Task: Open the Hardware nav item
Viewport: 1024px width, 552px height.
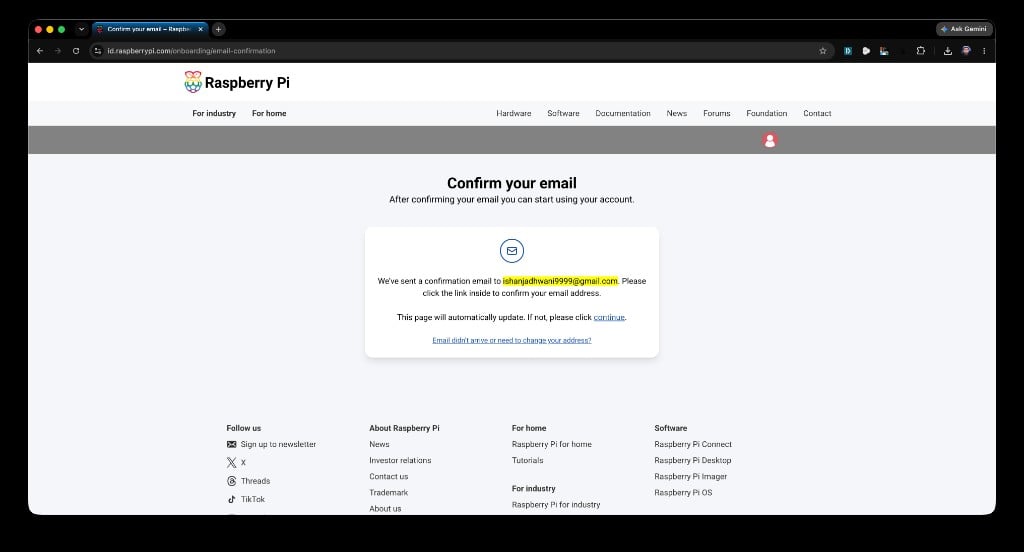Action: point(513,114)
